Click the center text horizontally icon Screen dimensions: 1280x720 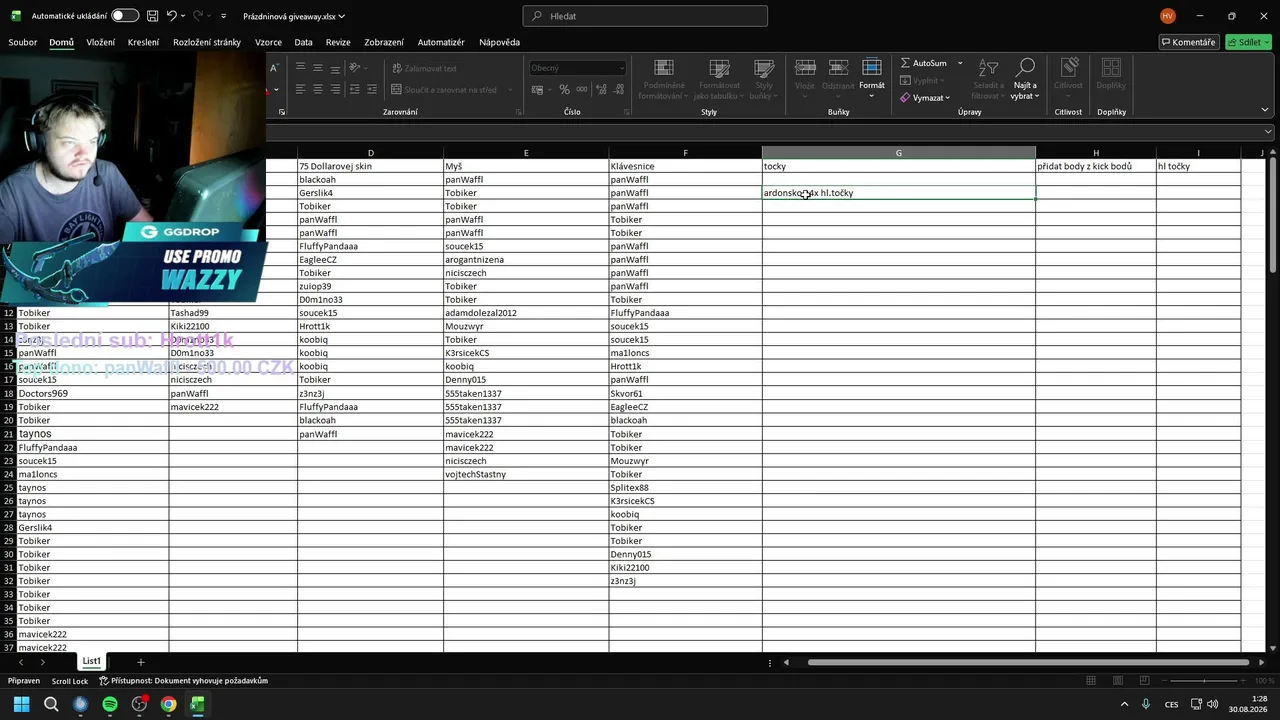[x=318, y=89]
